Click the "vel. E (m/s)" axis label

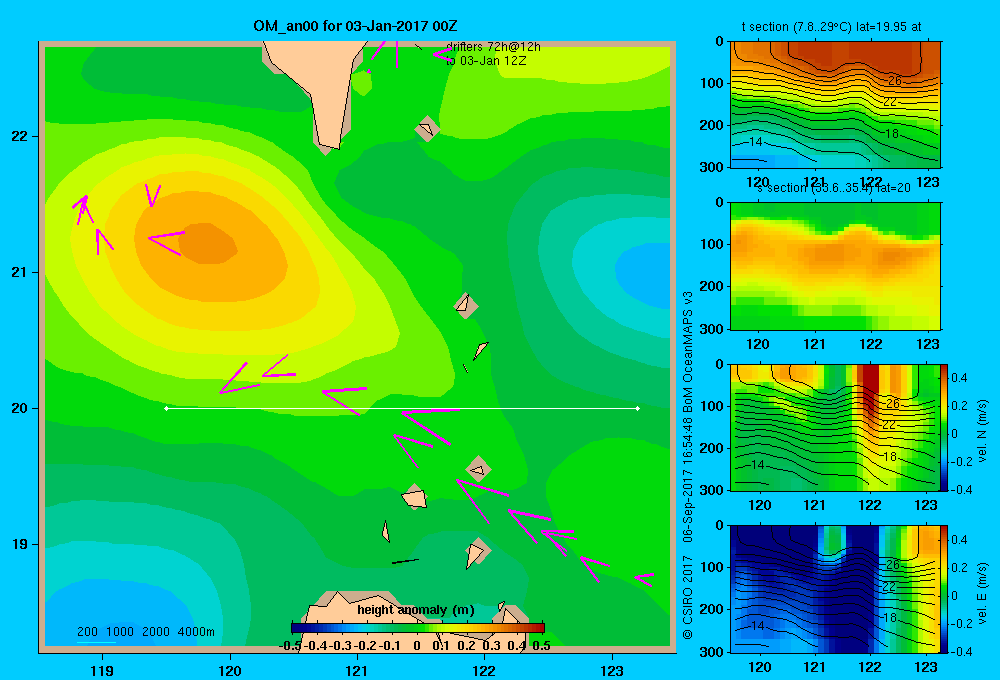coord(982,593)
